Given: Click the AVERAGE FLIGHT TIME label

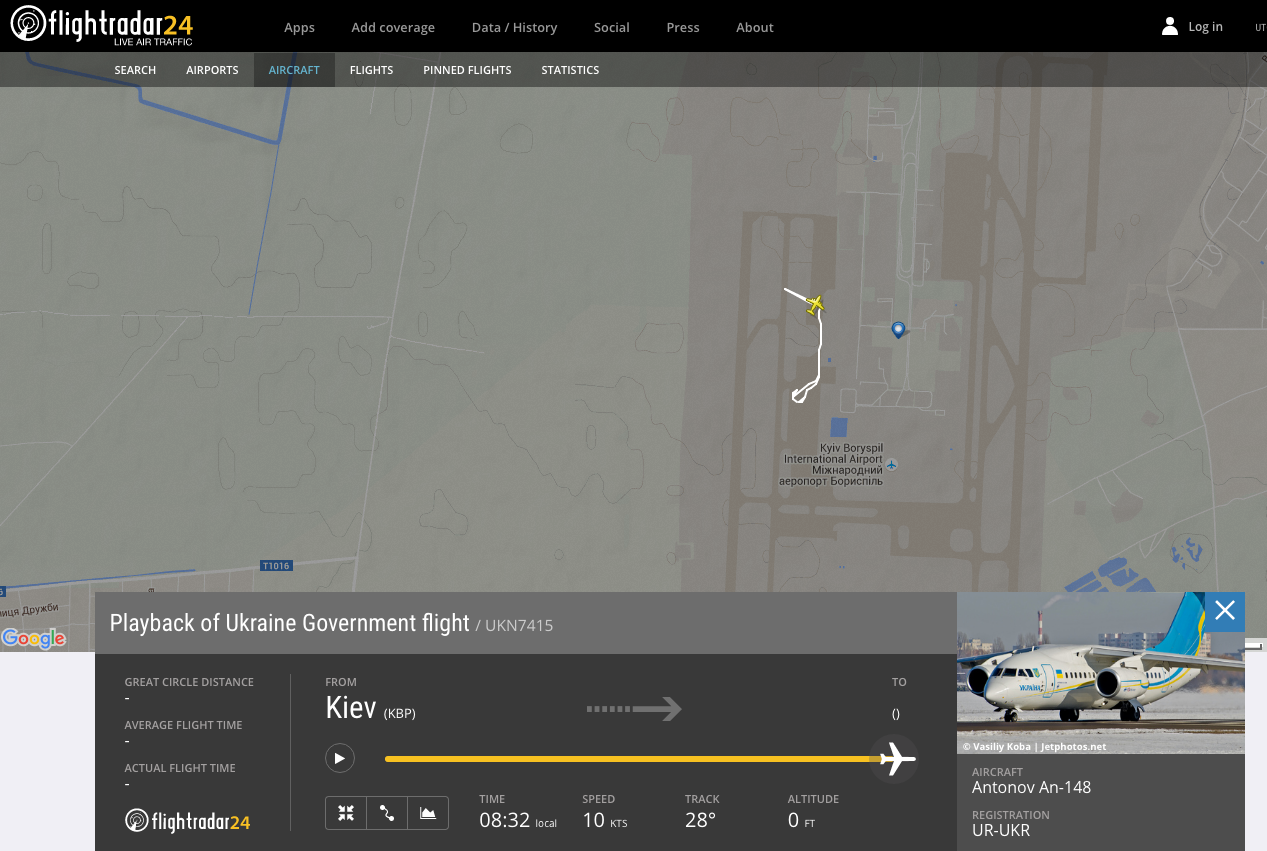Looking at the screenshot, I should pos(183,725).
